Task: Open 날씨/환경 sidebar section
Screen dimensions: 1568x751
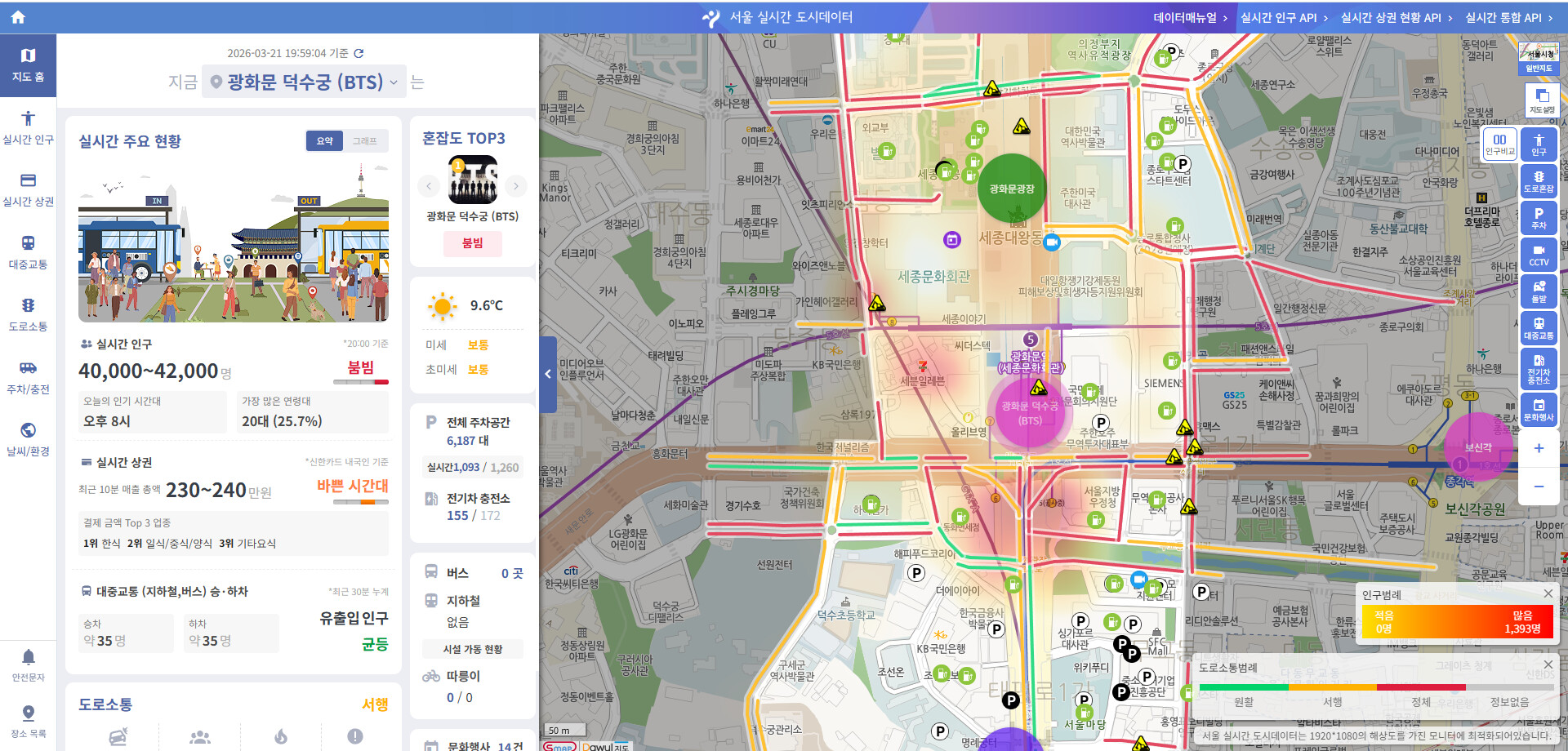Action: (28, 439)
